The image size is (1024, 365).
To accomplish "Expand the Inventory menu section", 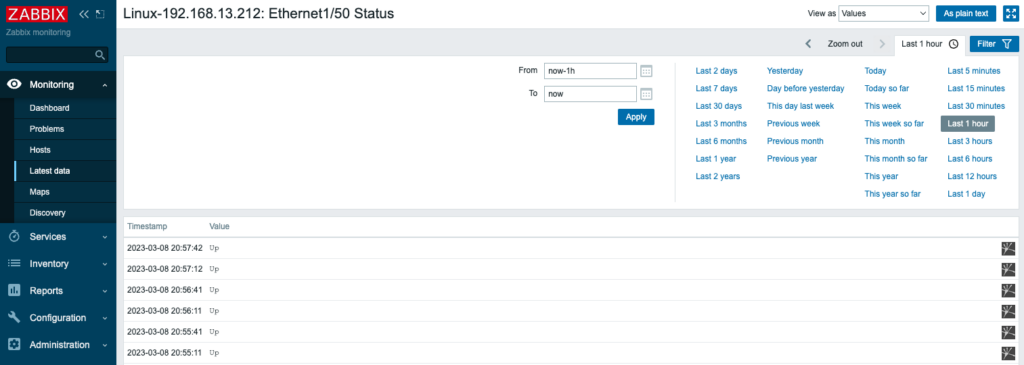I will pyautogui.click(x=104, y=264).
